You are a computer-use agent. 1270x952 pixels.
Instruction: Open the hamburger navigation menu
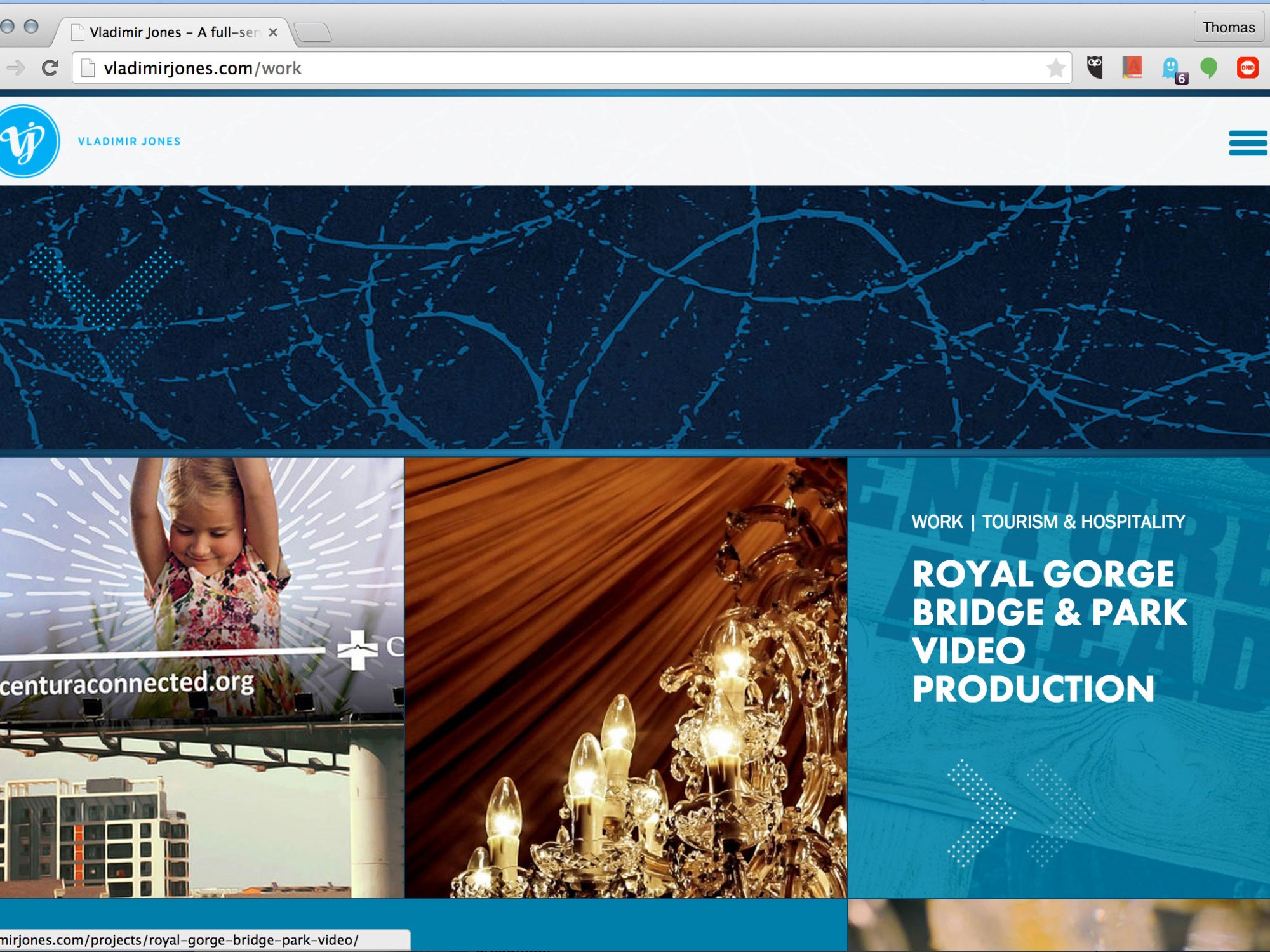click(1247, 143)
